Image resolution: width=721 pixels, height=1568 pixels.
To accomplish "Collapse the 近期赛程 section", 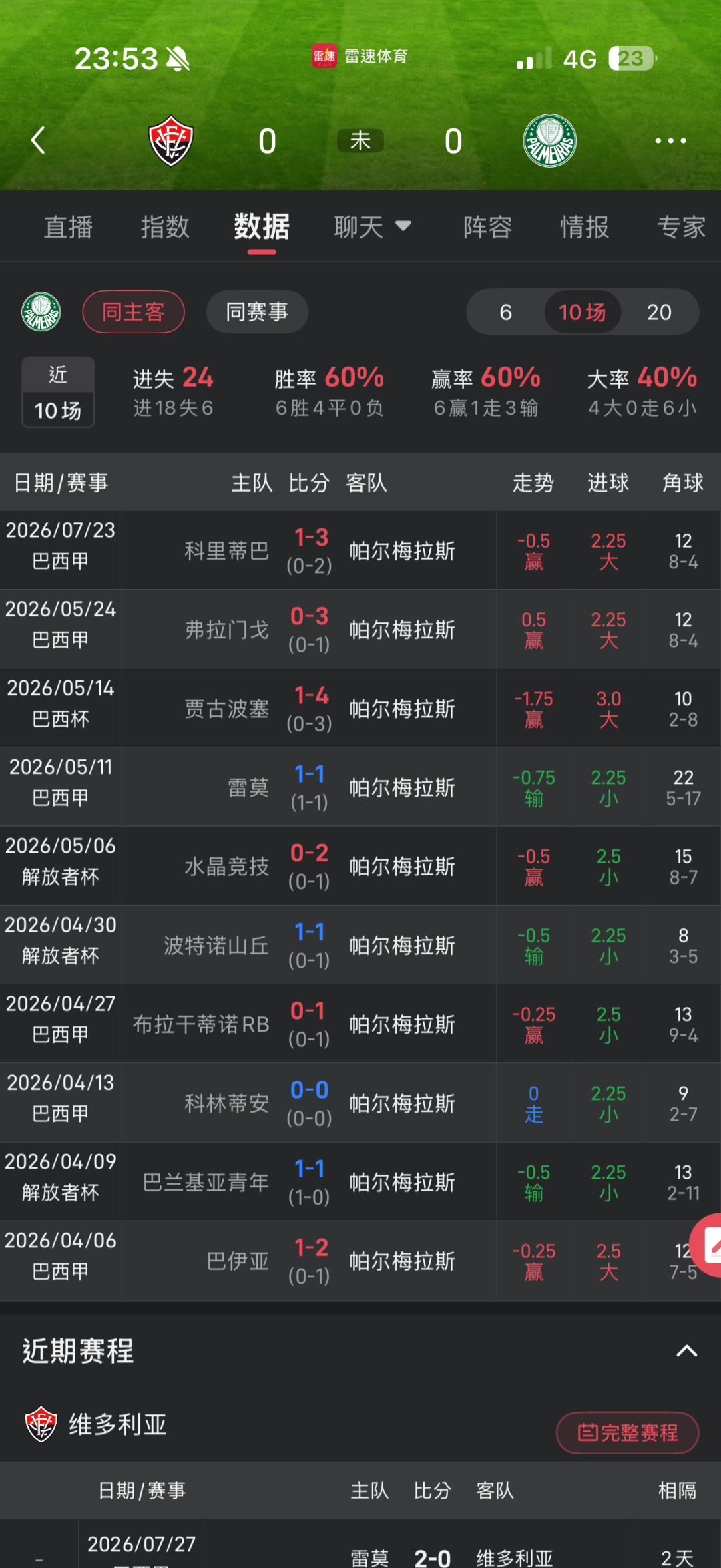I will pos(686,1351).
